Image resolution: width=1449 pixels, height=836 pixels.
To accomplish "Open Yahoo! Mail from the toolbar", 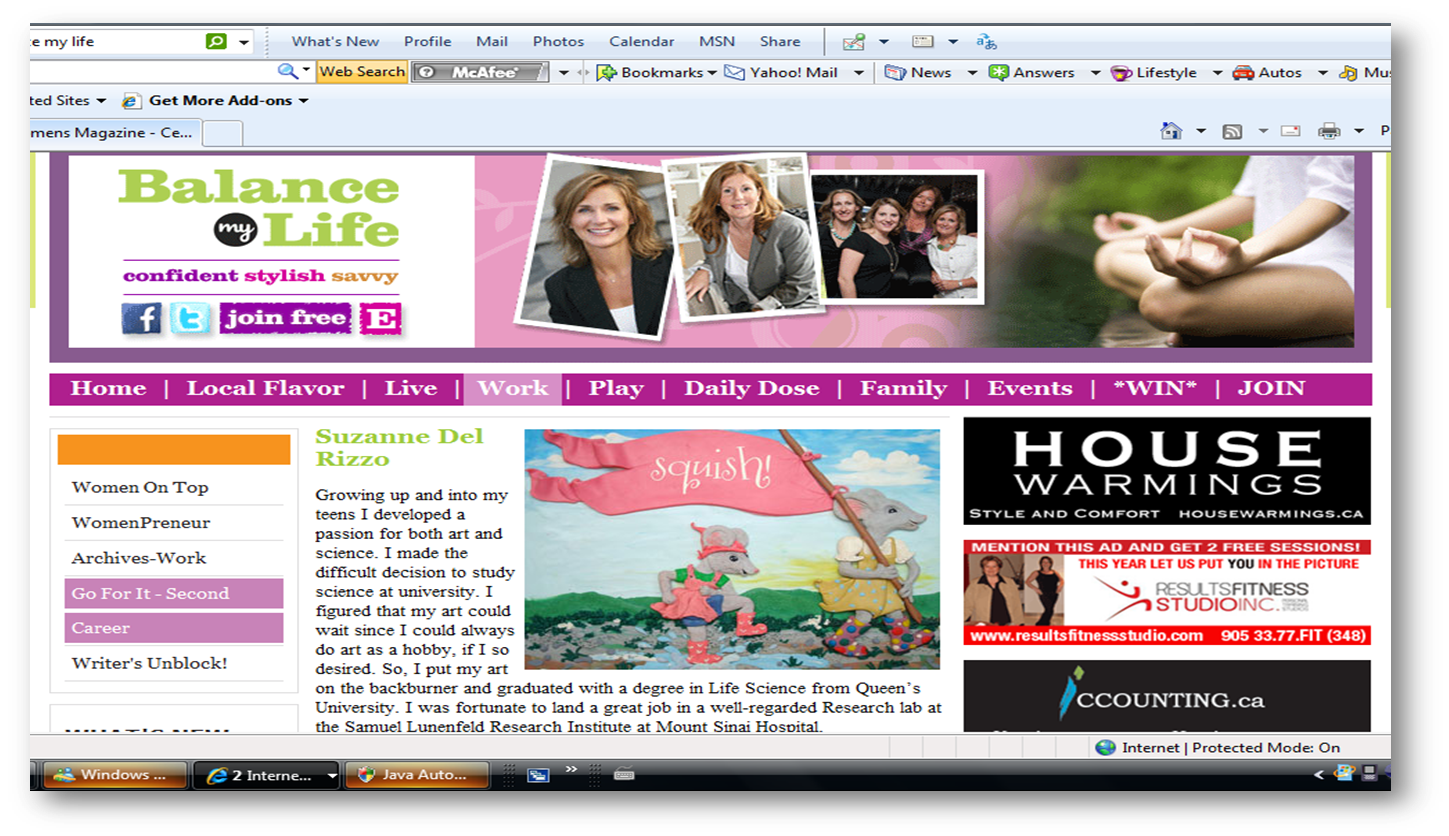I will point(781,72).
